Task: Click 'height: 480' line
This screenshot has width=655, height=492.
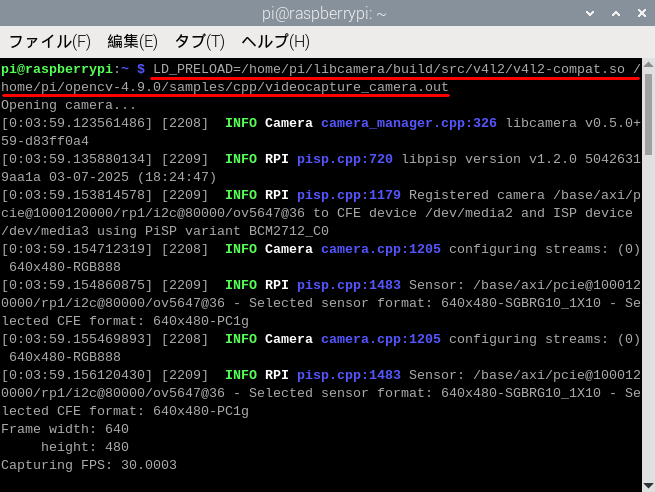Action: tap(85, 447)
